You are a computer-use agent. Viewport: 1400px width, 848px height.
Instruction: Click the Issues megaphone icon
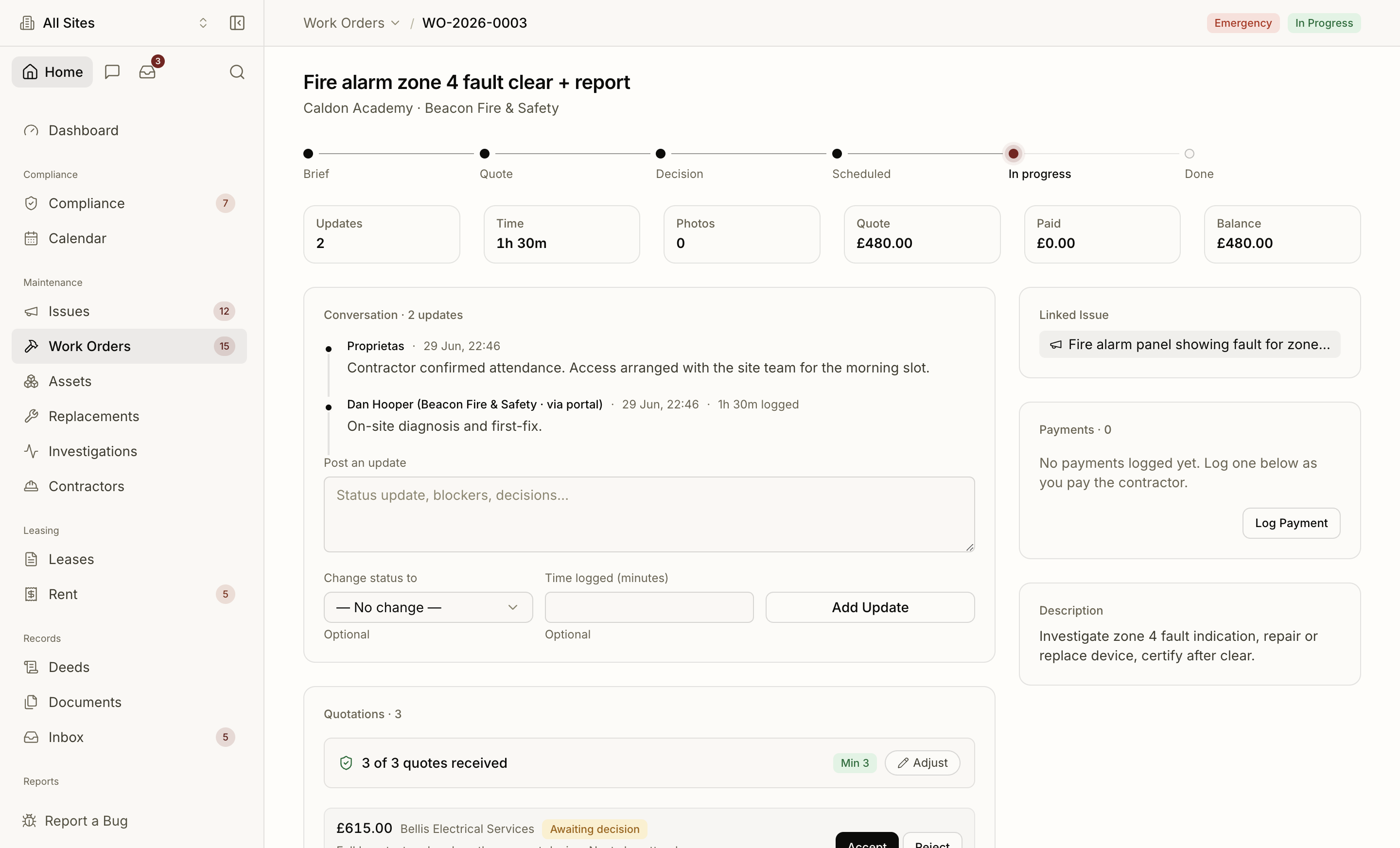[x=31, y=311]
